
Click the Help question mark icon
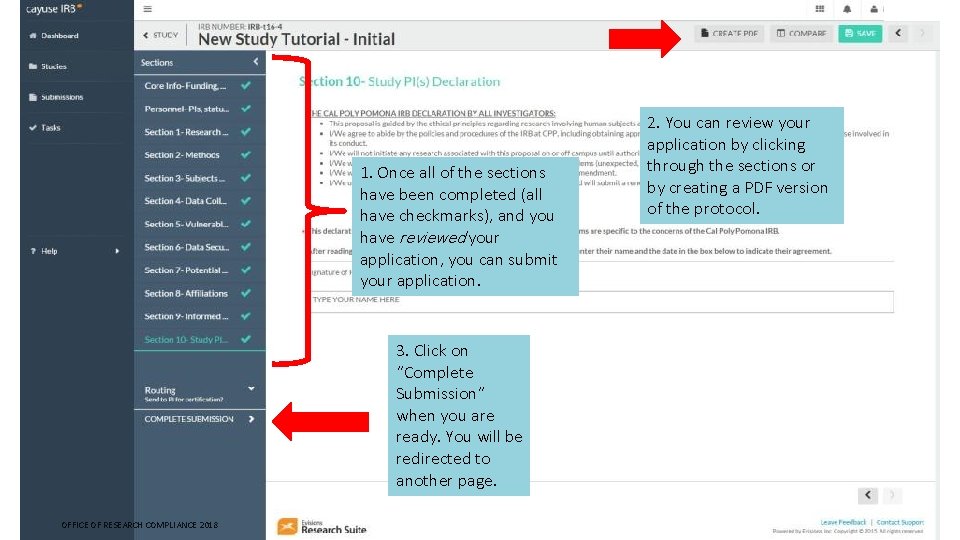33,251
